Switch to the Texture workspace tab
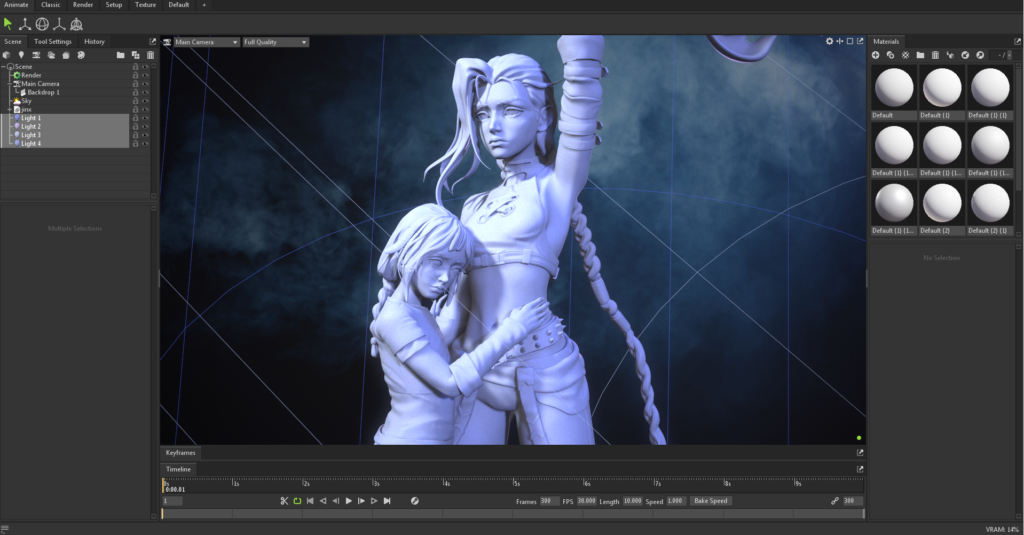The height and width of the screenshot is (535, 1024). (x=145, y=5)
